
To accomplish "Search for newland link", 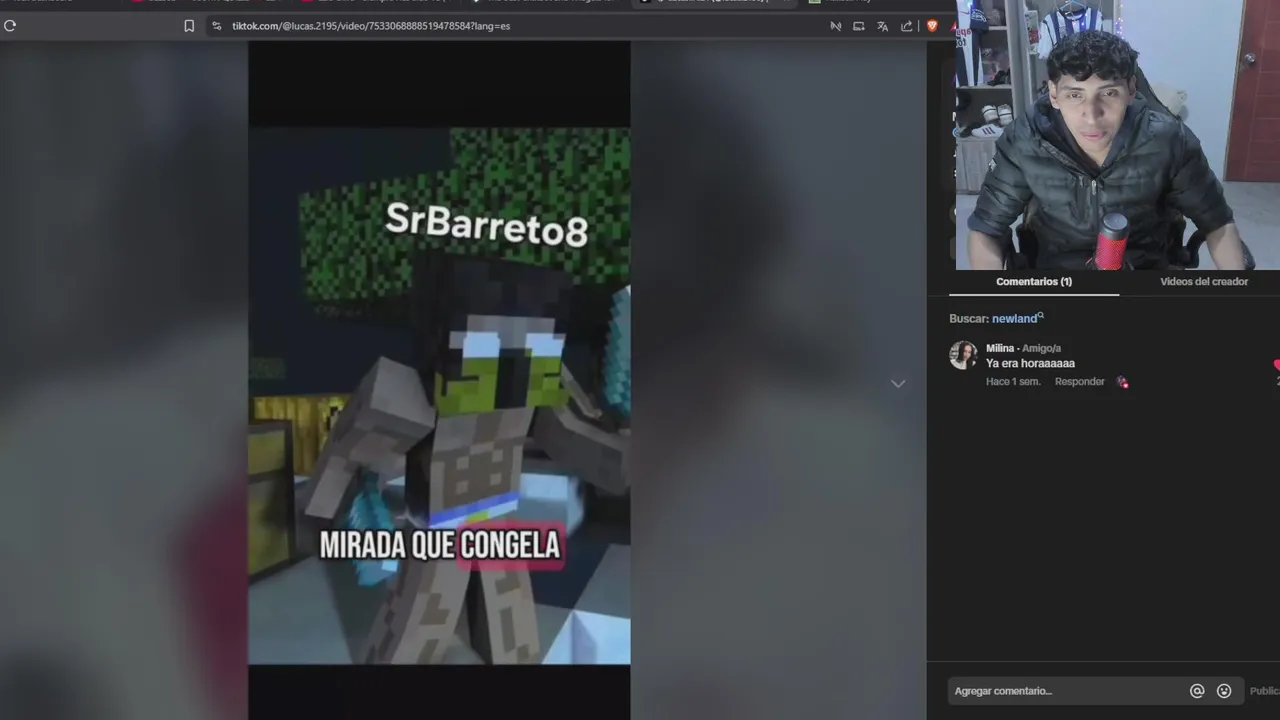I will 1017,318.
